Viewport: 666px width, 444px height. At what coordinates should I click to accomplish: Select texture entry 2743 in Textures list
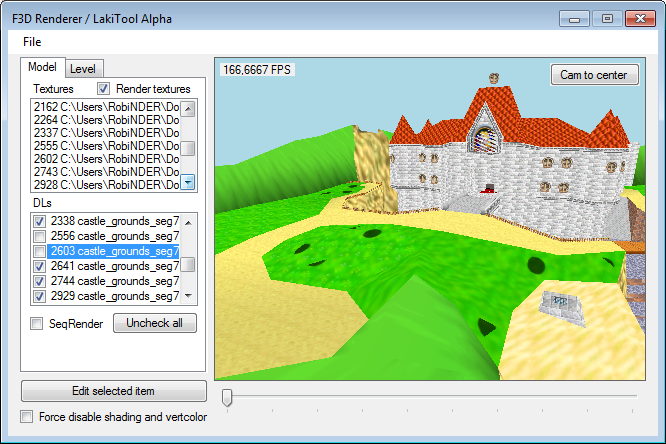106,172
